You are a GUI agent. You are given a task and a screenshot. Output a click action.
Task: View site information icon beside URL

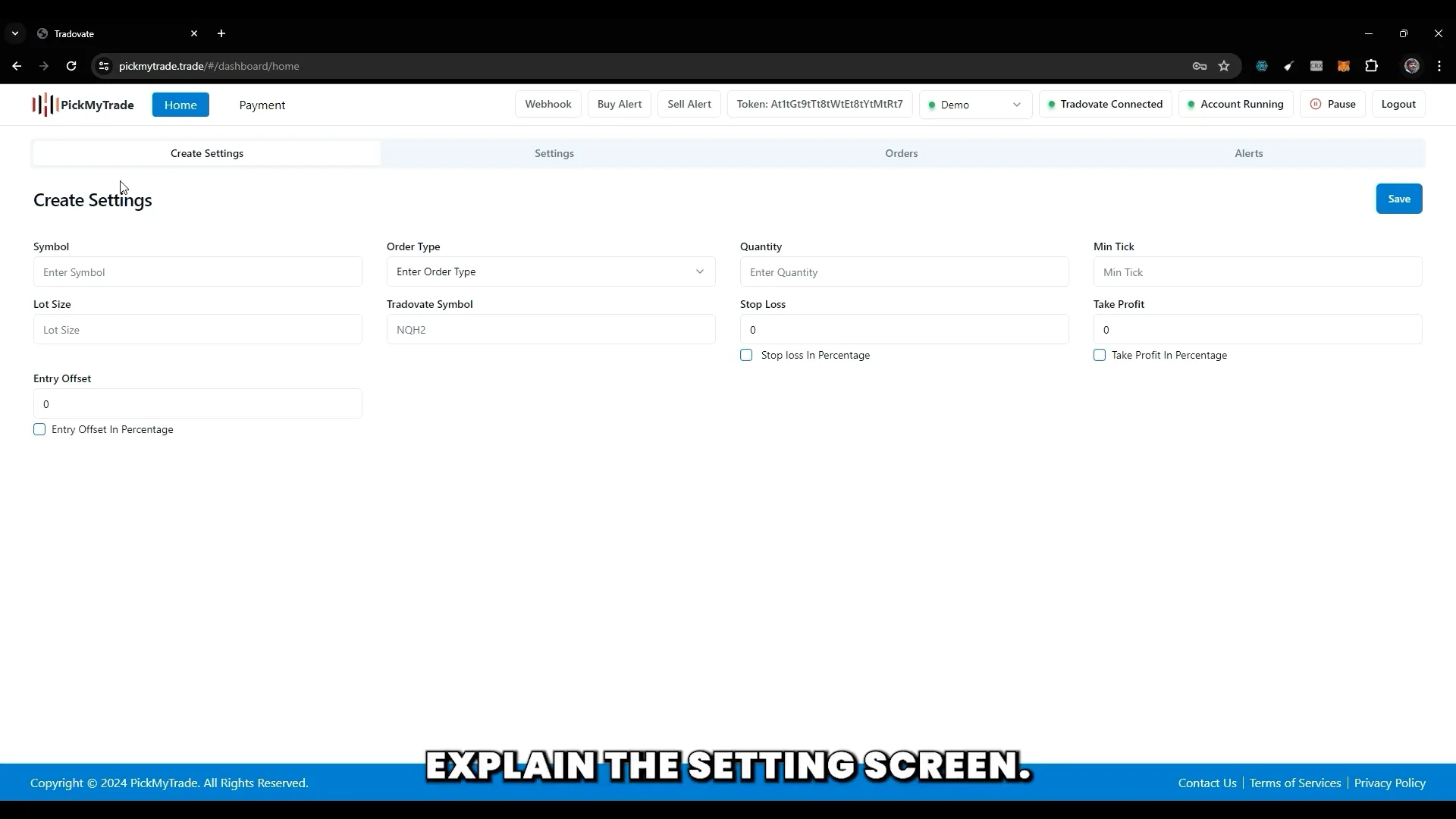[x=104, y=66]
